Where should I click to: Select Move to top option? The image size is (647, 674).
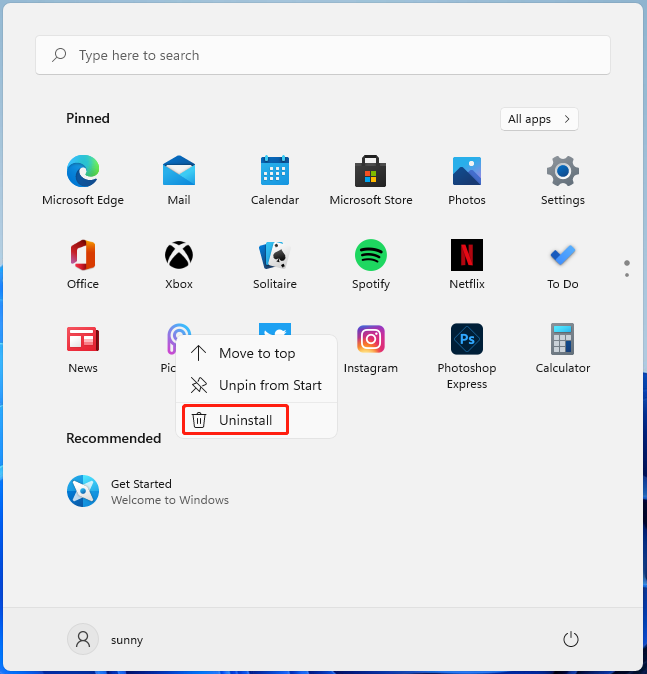[x=257, y=353]
